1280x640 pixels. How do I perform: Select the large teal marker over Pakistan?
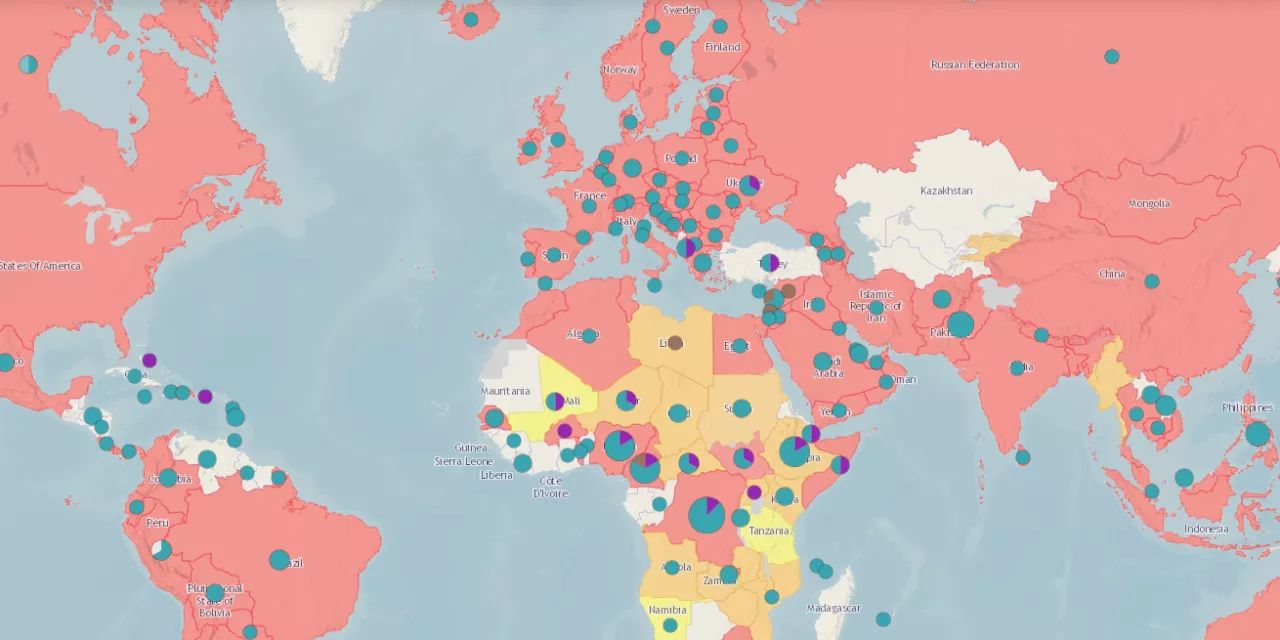pos(960,324)
